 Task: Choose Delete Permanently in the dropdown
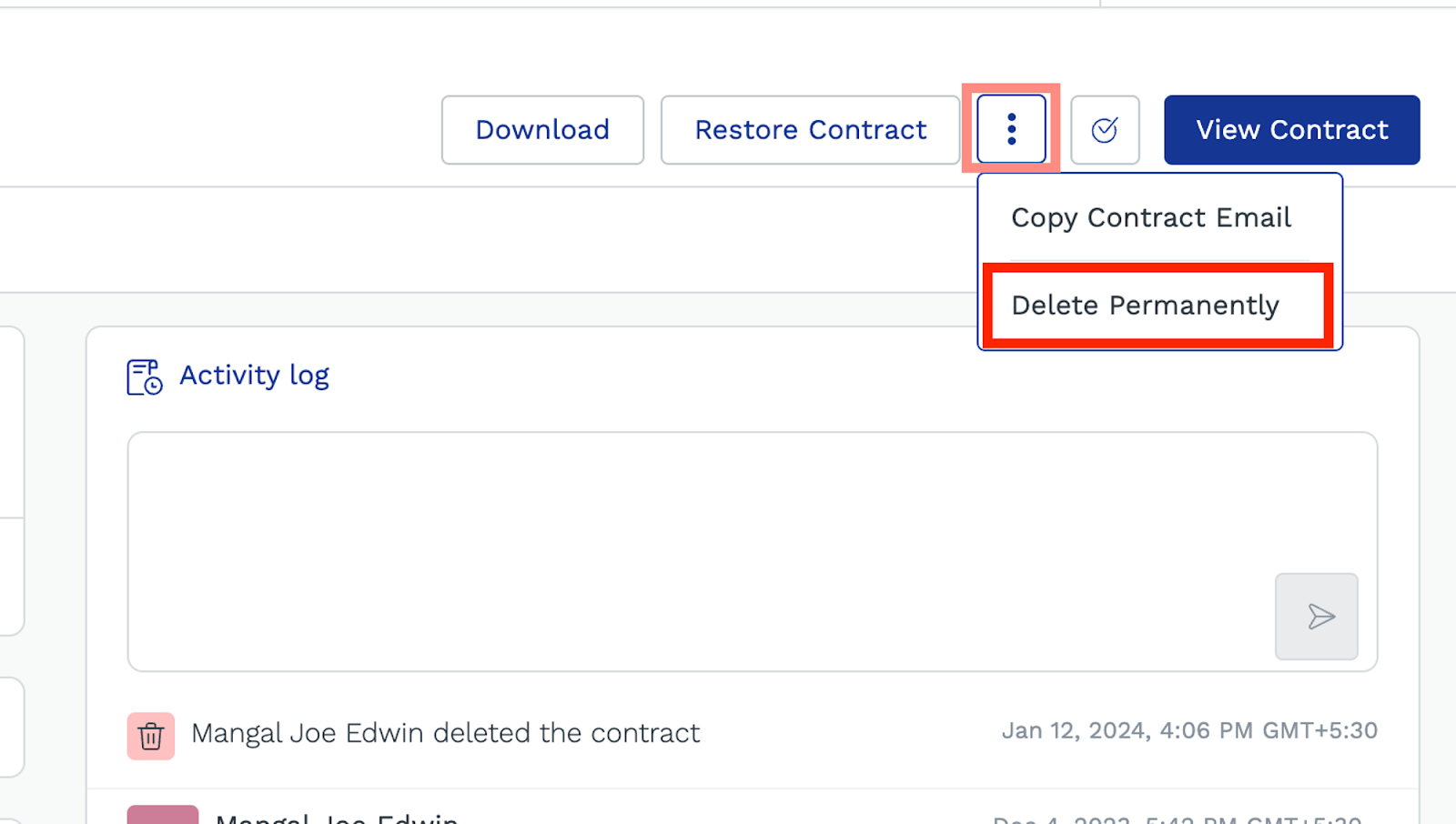coord(1145,306)
